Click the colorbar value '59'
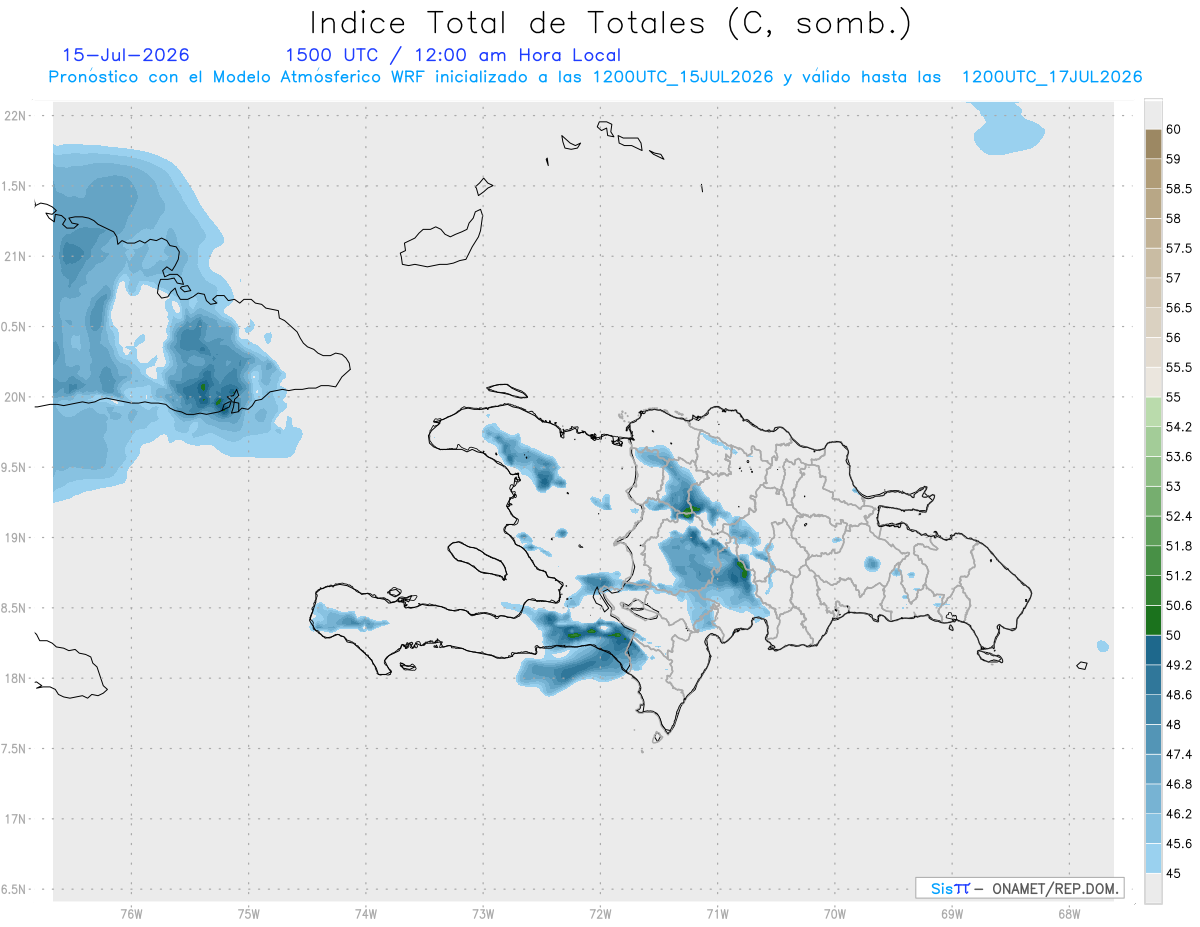 [1173, 159]
